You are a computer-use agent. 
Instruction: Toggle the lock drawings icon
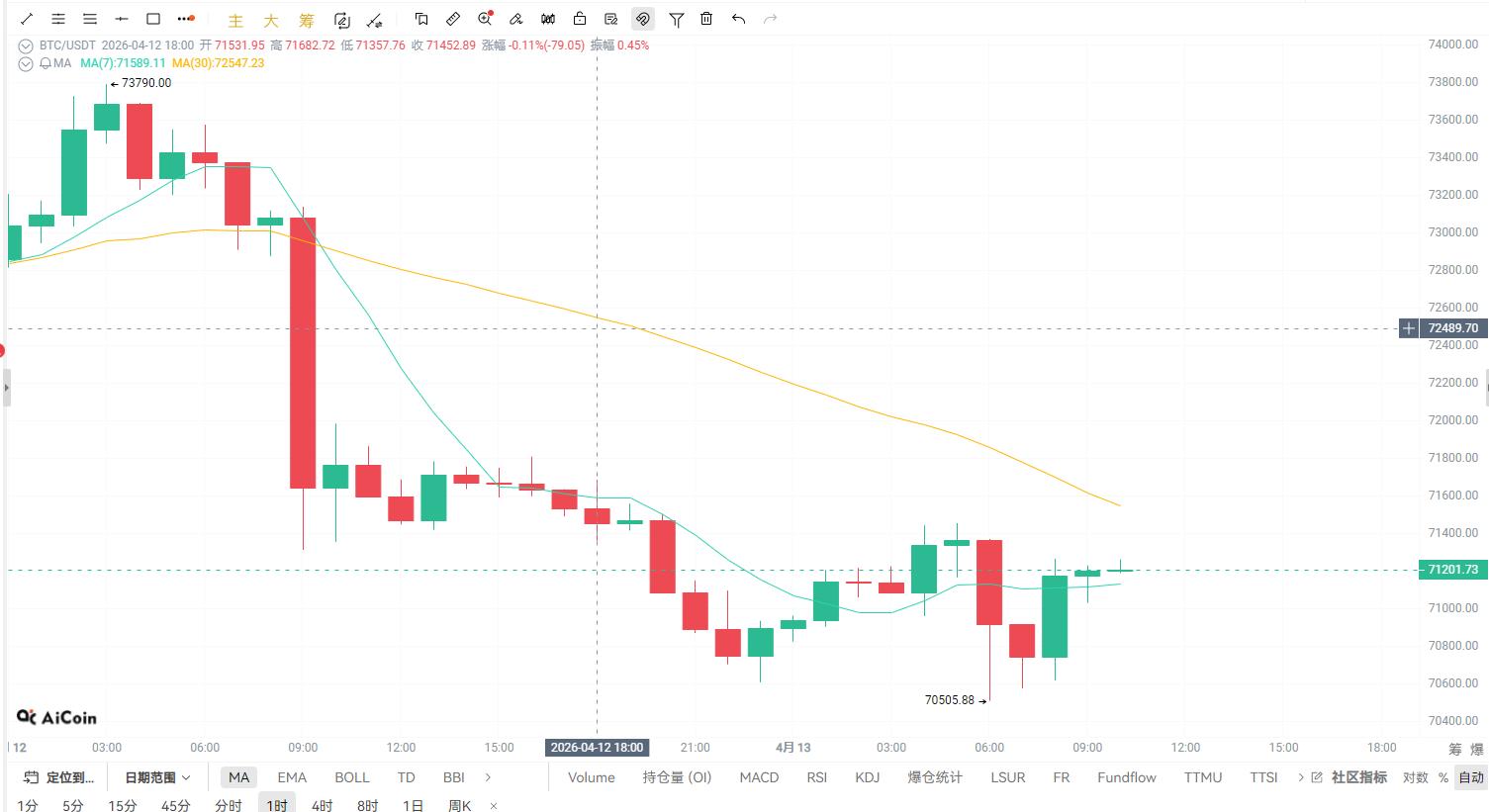click(x=580, y=19)
